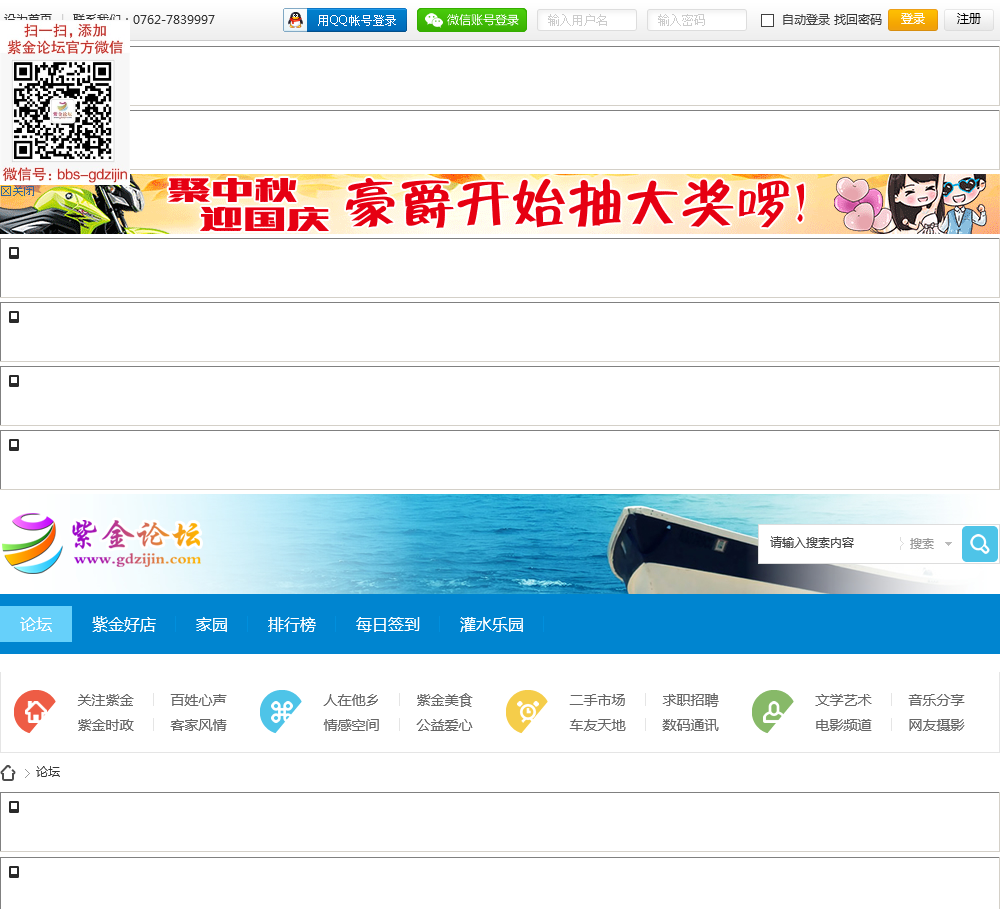Click the 注册 button

click(969, 20)
